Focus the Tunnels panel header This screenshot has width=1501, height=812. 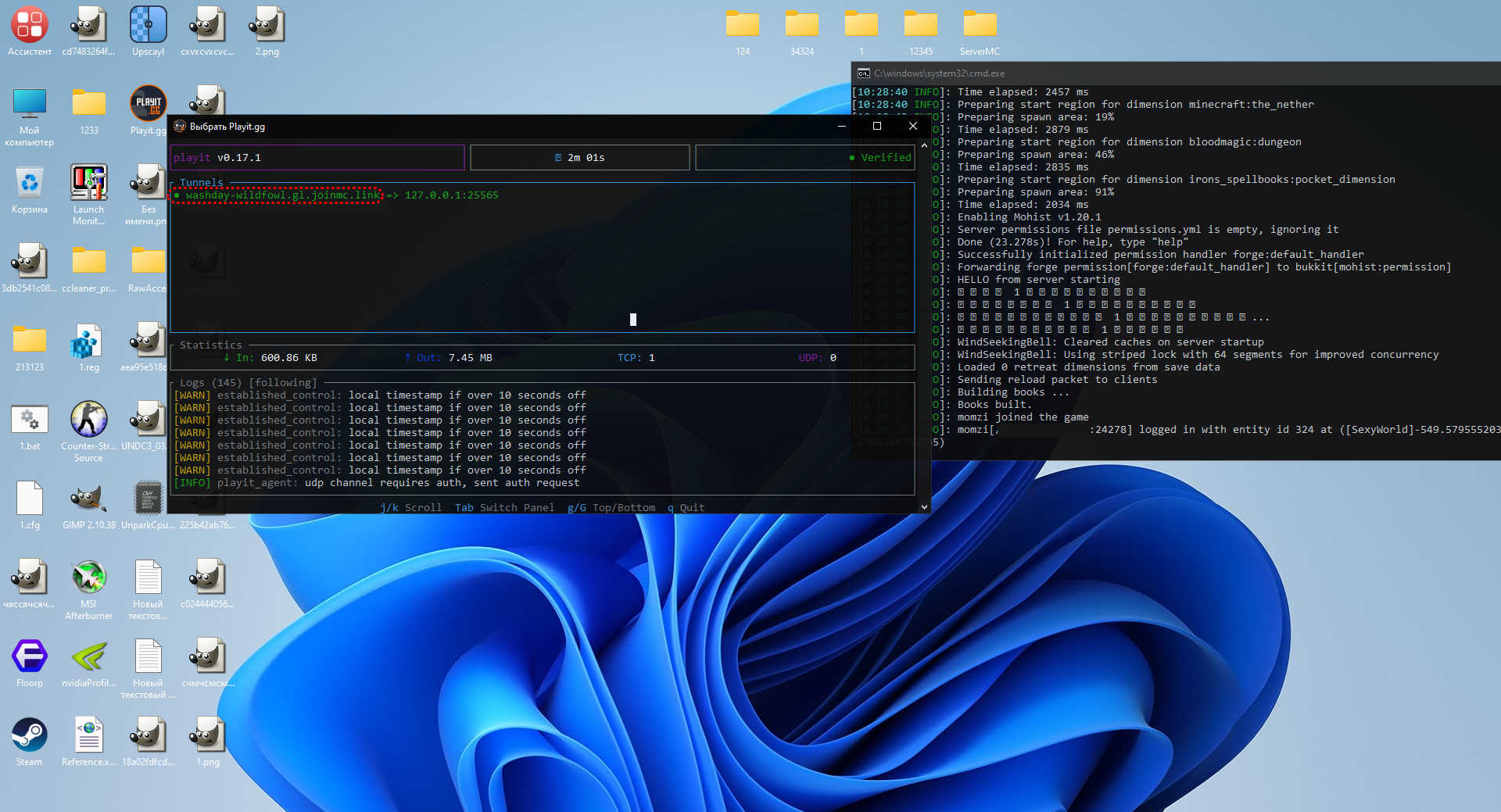[201, 183]
